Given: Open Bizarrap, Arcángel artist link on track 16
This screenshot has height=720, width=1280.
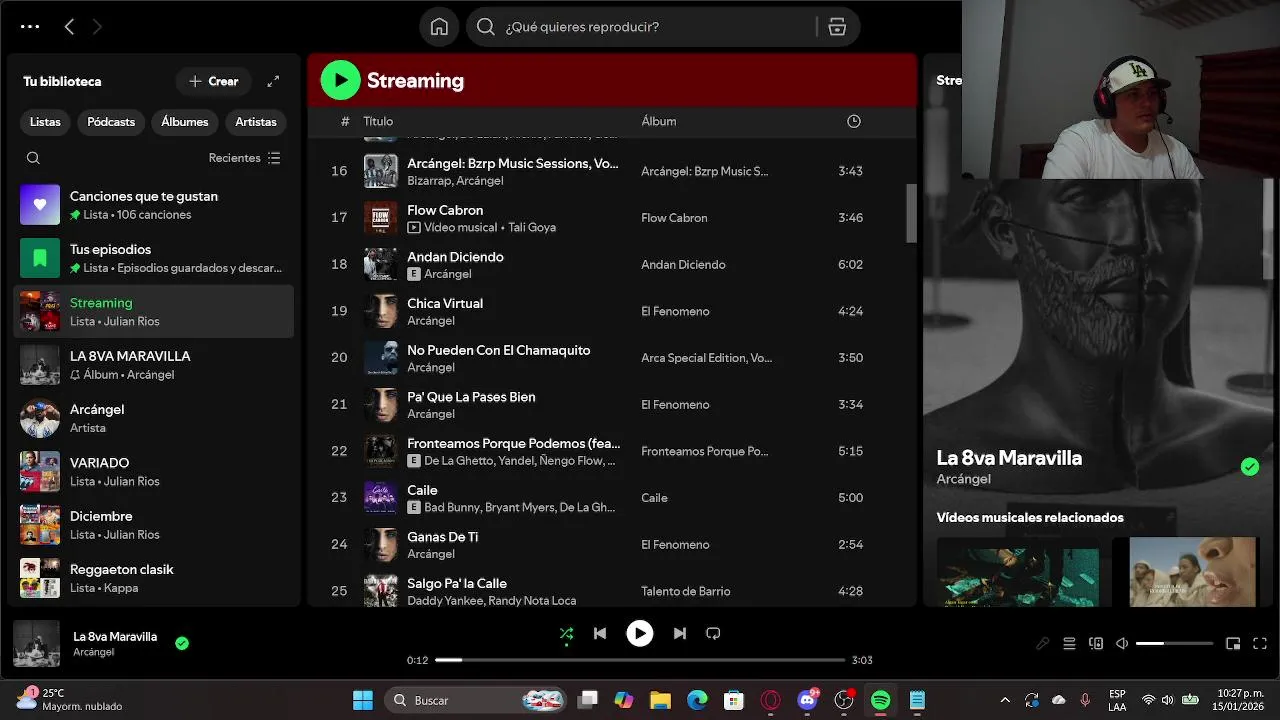Looking at the screenshot, I should [x=455, y=181].
